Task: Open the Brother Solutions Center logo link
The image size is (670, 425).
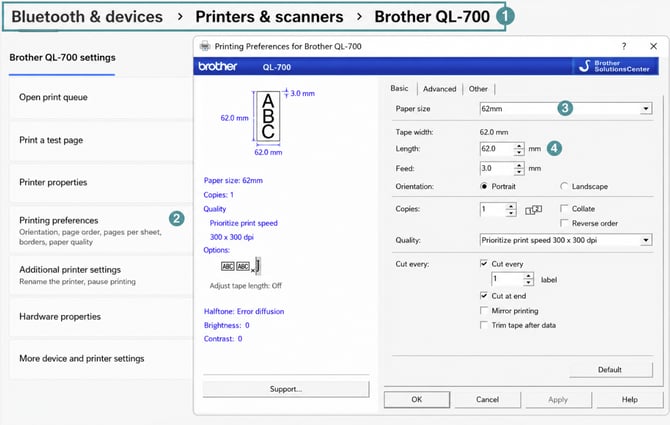Action: point(615,66)
